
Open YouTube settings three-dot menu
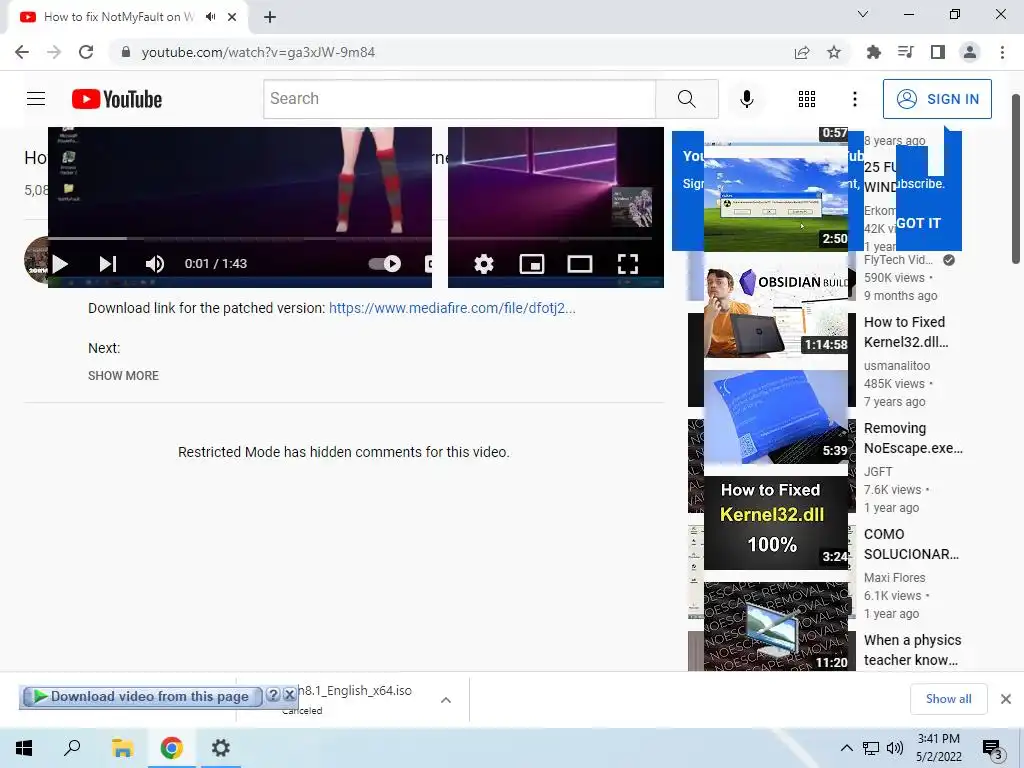854,99
